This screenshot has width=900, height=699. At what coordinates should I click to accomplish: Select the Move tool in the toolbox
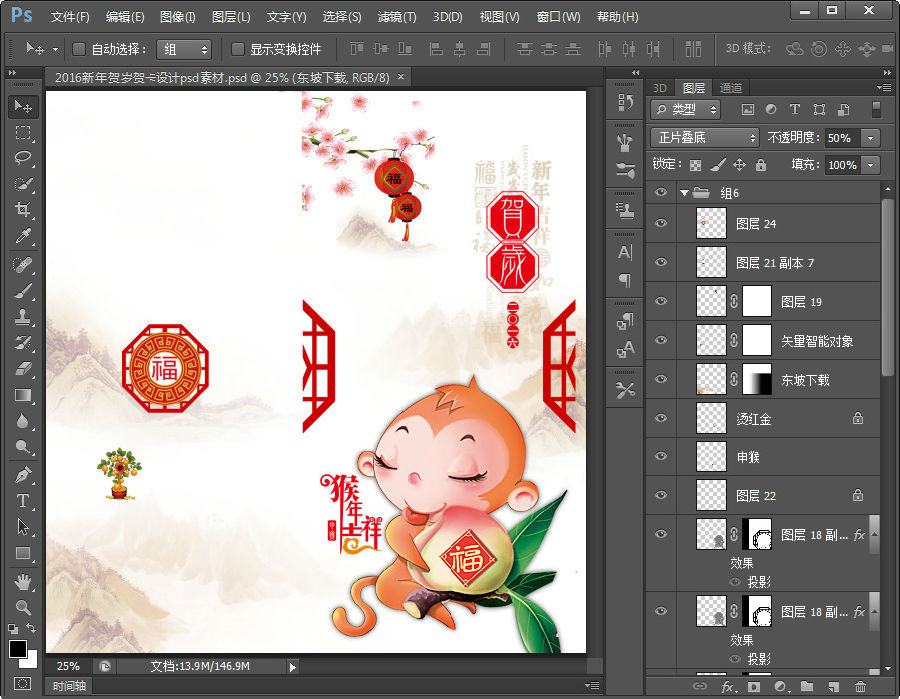coord(23,107)
